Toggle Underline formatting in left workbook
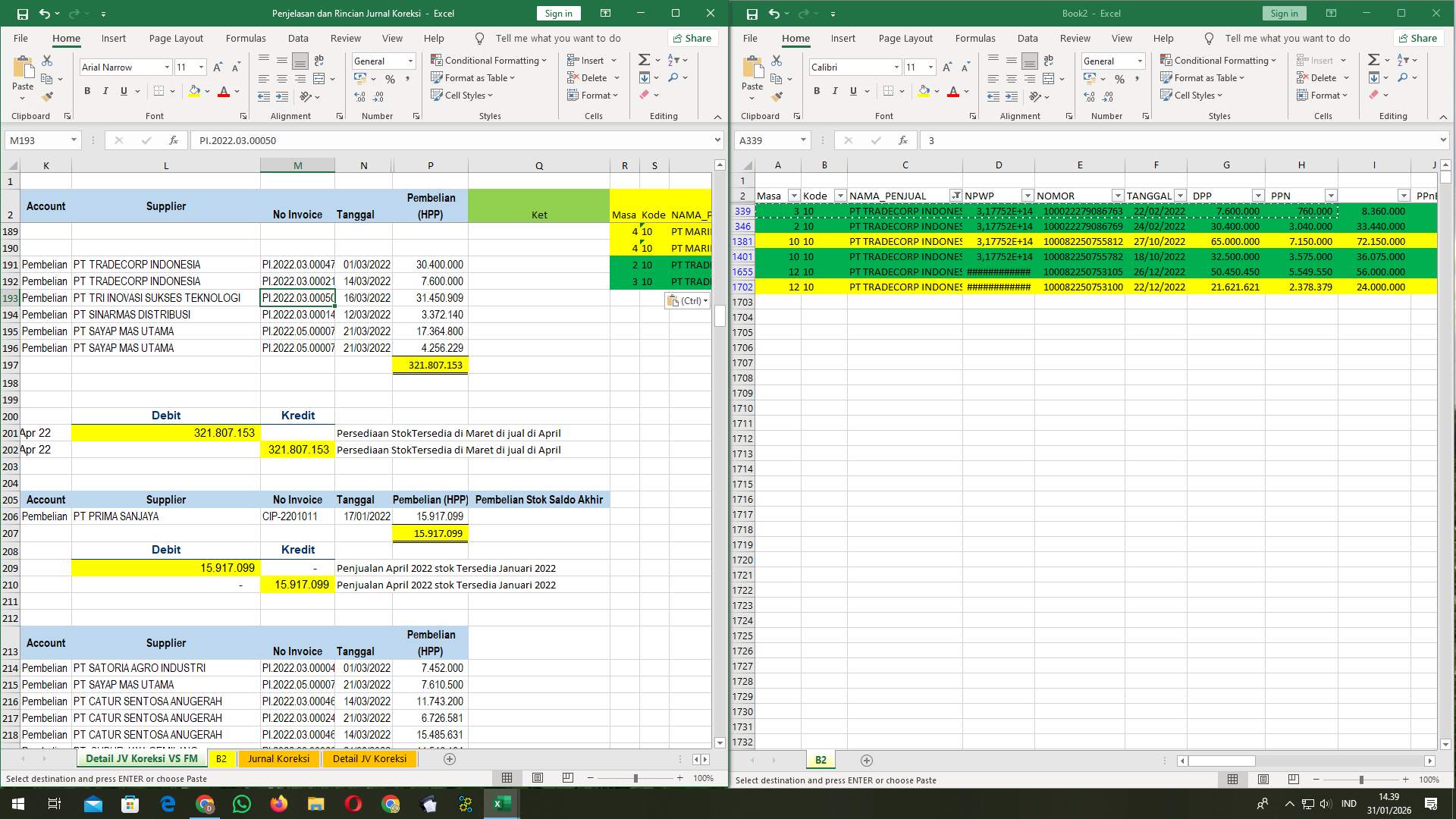 pos(123,90)
